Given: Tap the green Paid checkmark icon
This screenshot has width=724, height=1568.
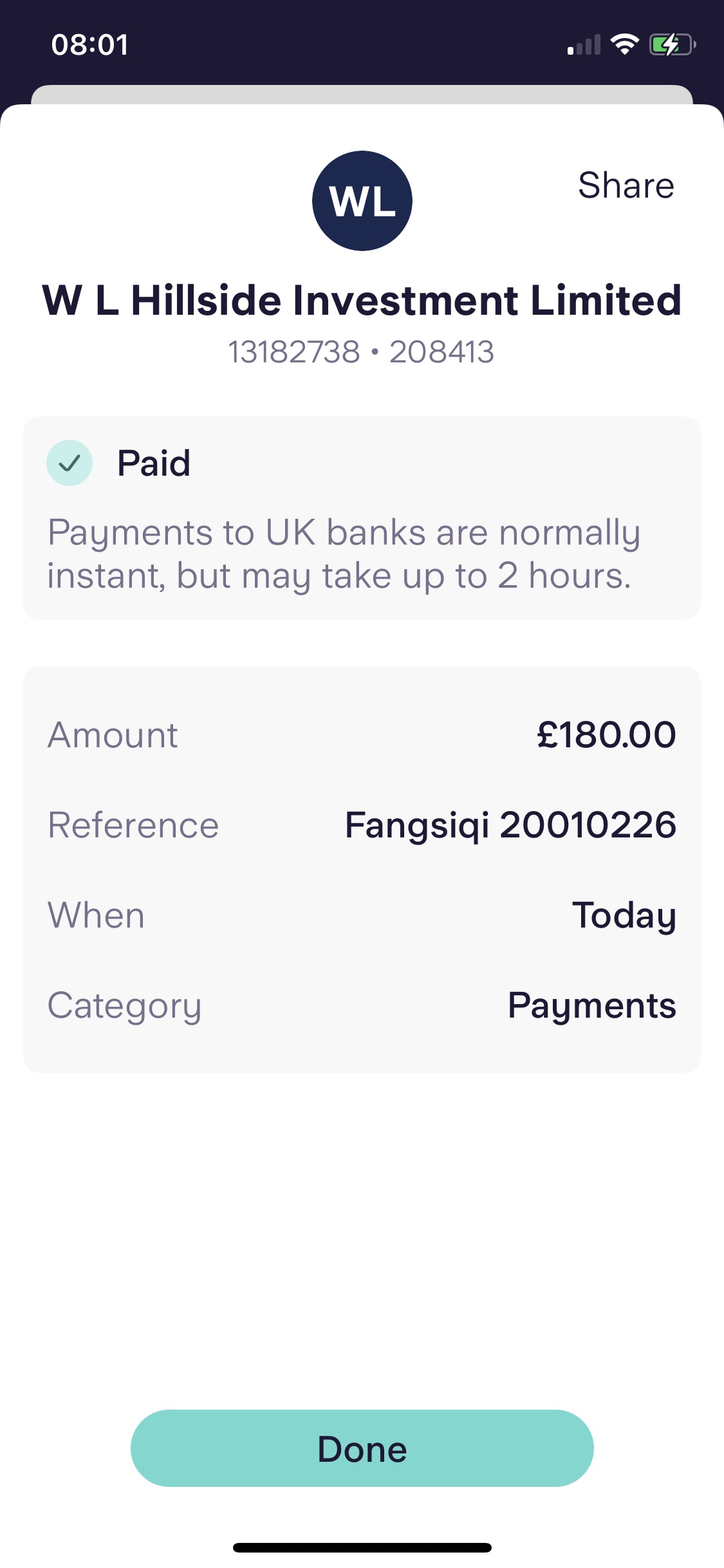Looking at the screenshot, I should (70, 463).
